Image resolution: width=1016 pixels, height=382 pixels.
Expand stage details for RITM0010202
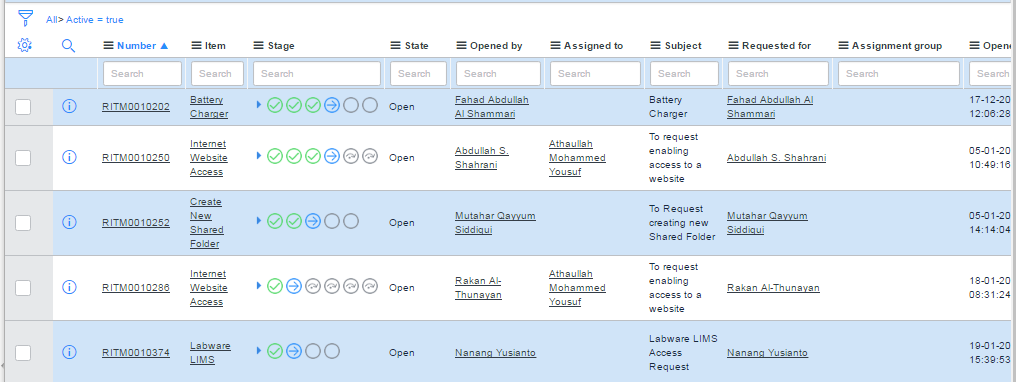(x=259, y=104)
